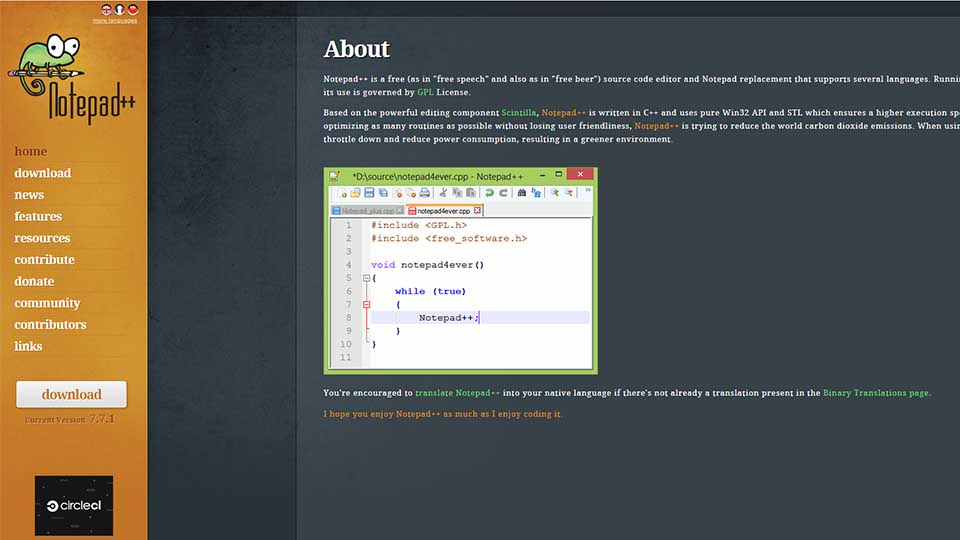Close the embedded Notepad++ window
This screenshot has width=960, height=540.
click(580, 174)
